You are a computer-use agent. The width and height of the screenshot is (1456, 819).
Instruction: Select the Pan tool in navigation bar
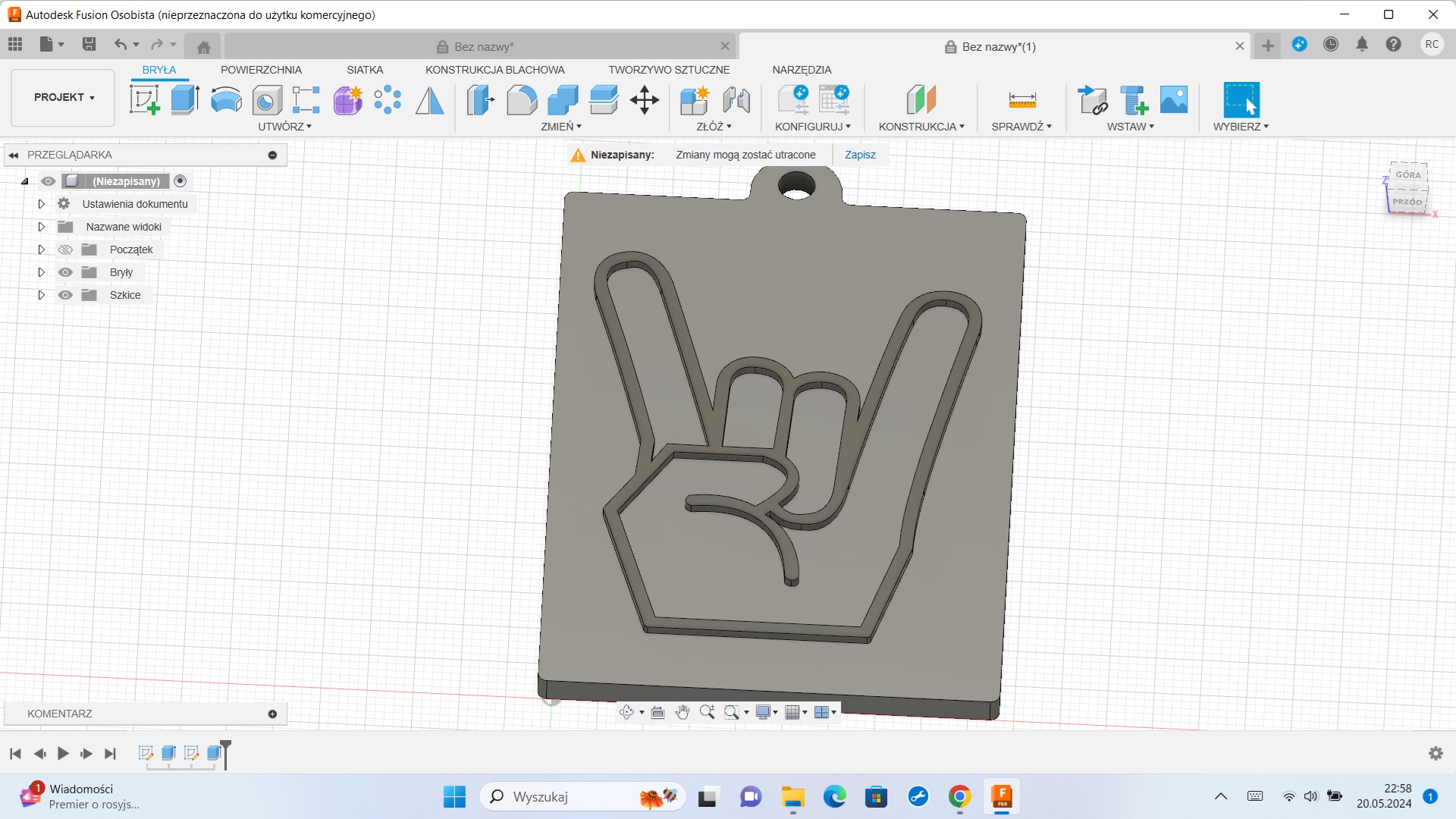click(x=682, y=712)
